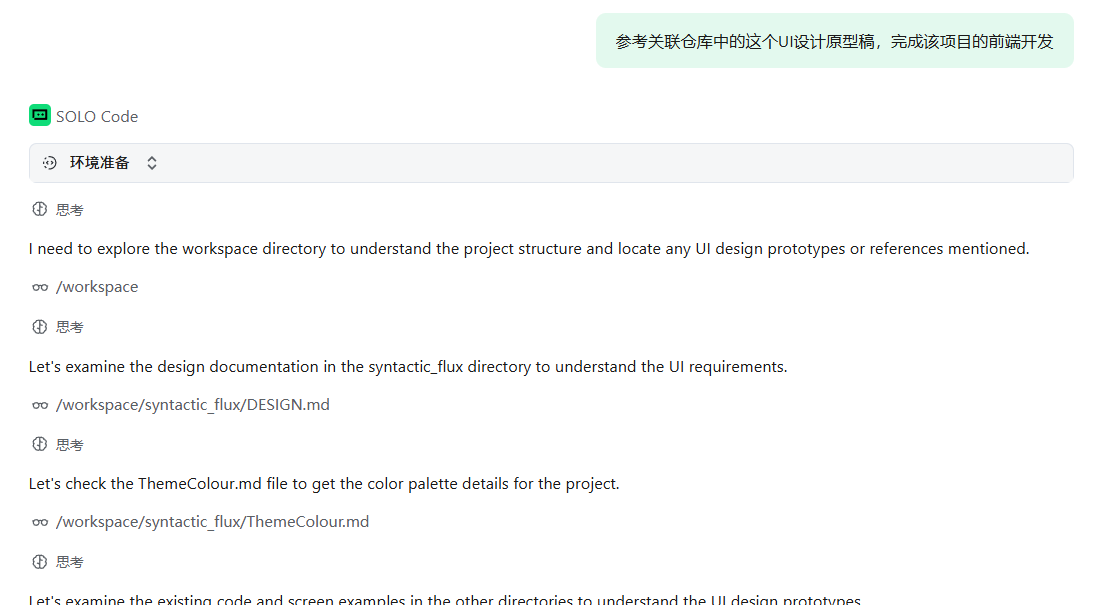This screenshot has height=605, width=1110.
Task: Click the 思考 brain icon above 'Let's examine the design documentation'
Action: coord(40,327)
